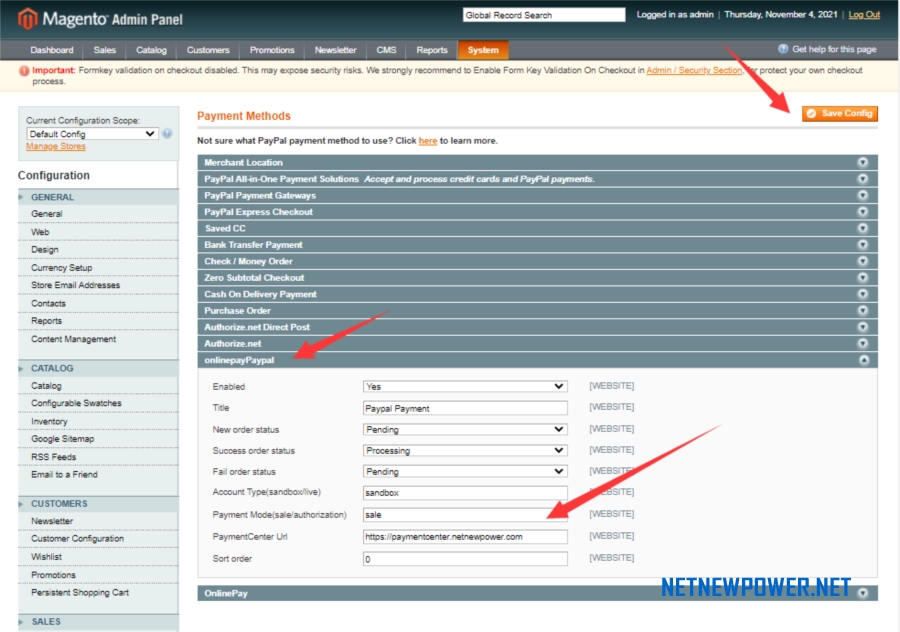Open the Web configuration page
This screenshot has width=900, height=632.
[40, 232]
